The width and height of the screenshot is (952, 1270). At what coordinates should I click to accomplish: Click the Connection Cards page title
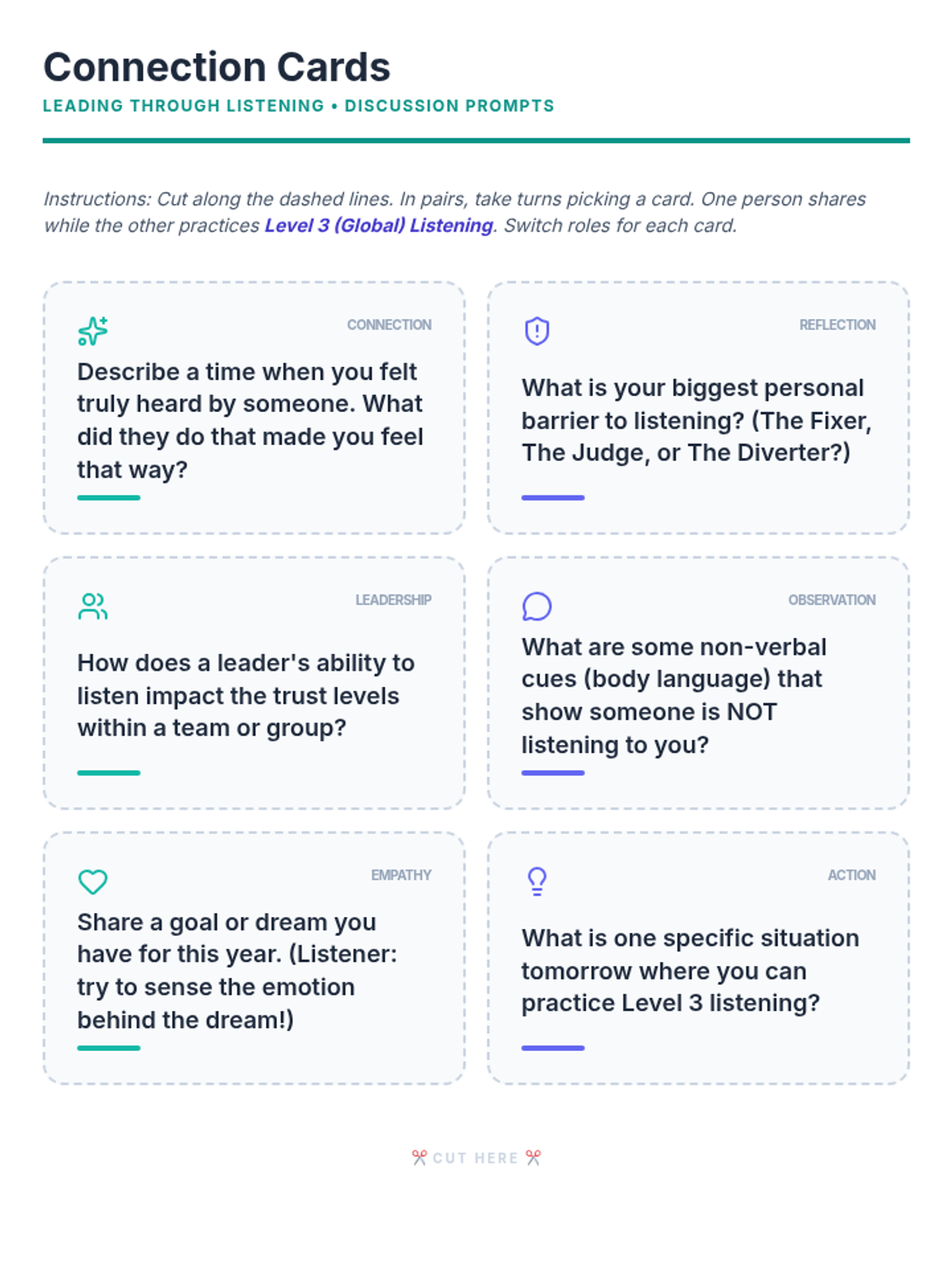point(217,67)
